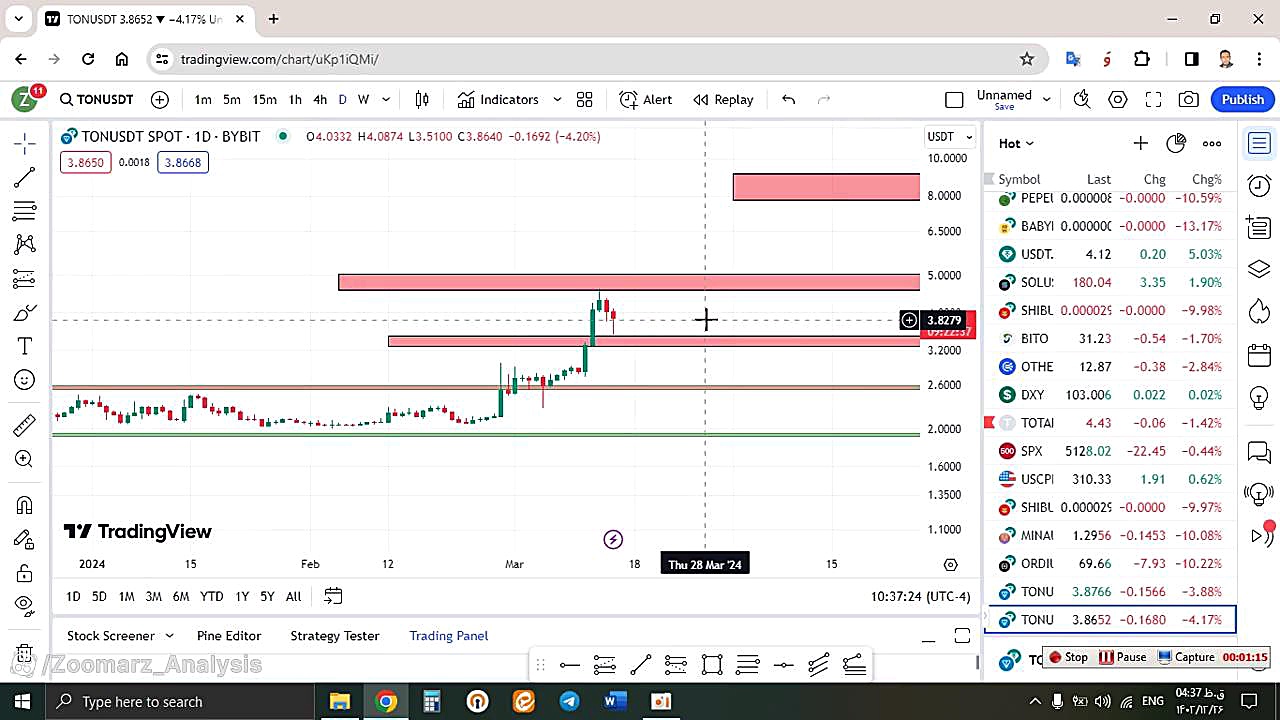Set chart range to All
The width and height of the screenshot is (1280, 720).
293,596
